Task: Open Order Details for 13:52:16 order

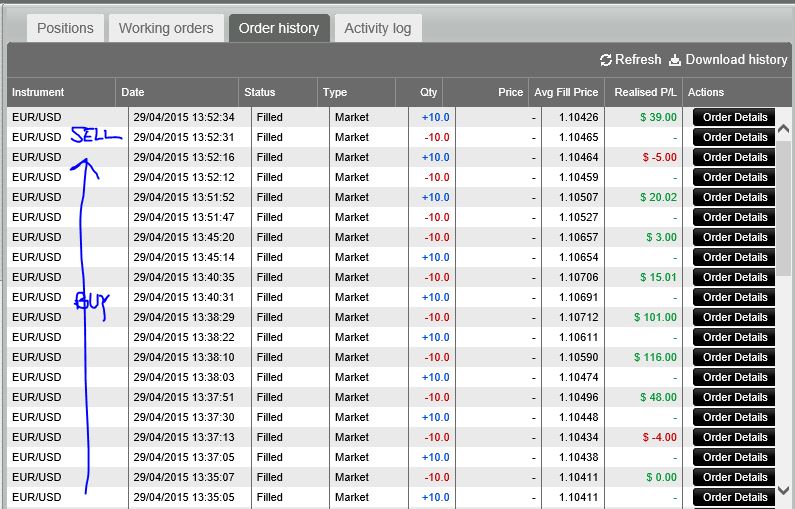Action: pyautogui.click(x=734, y=157)
